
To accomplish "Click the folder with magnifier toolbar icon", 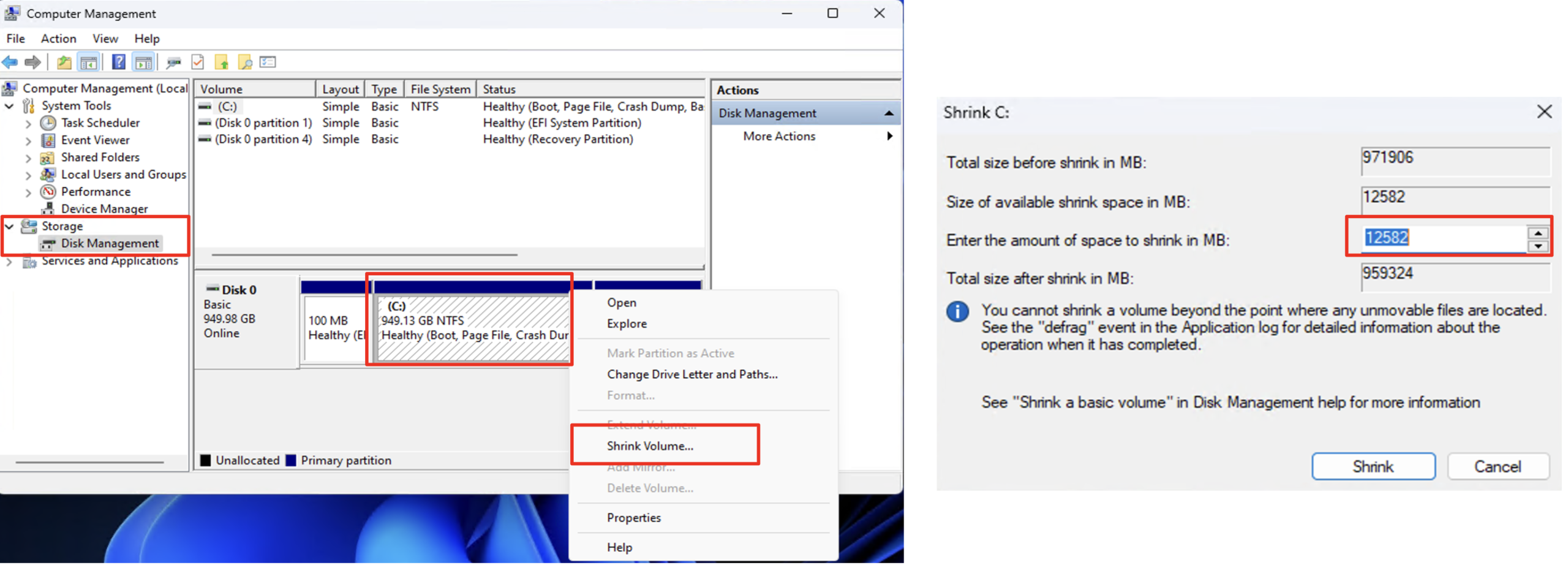I will click(x=245, y=62).
